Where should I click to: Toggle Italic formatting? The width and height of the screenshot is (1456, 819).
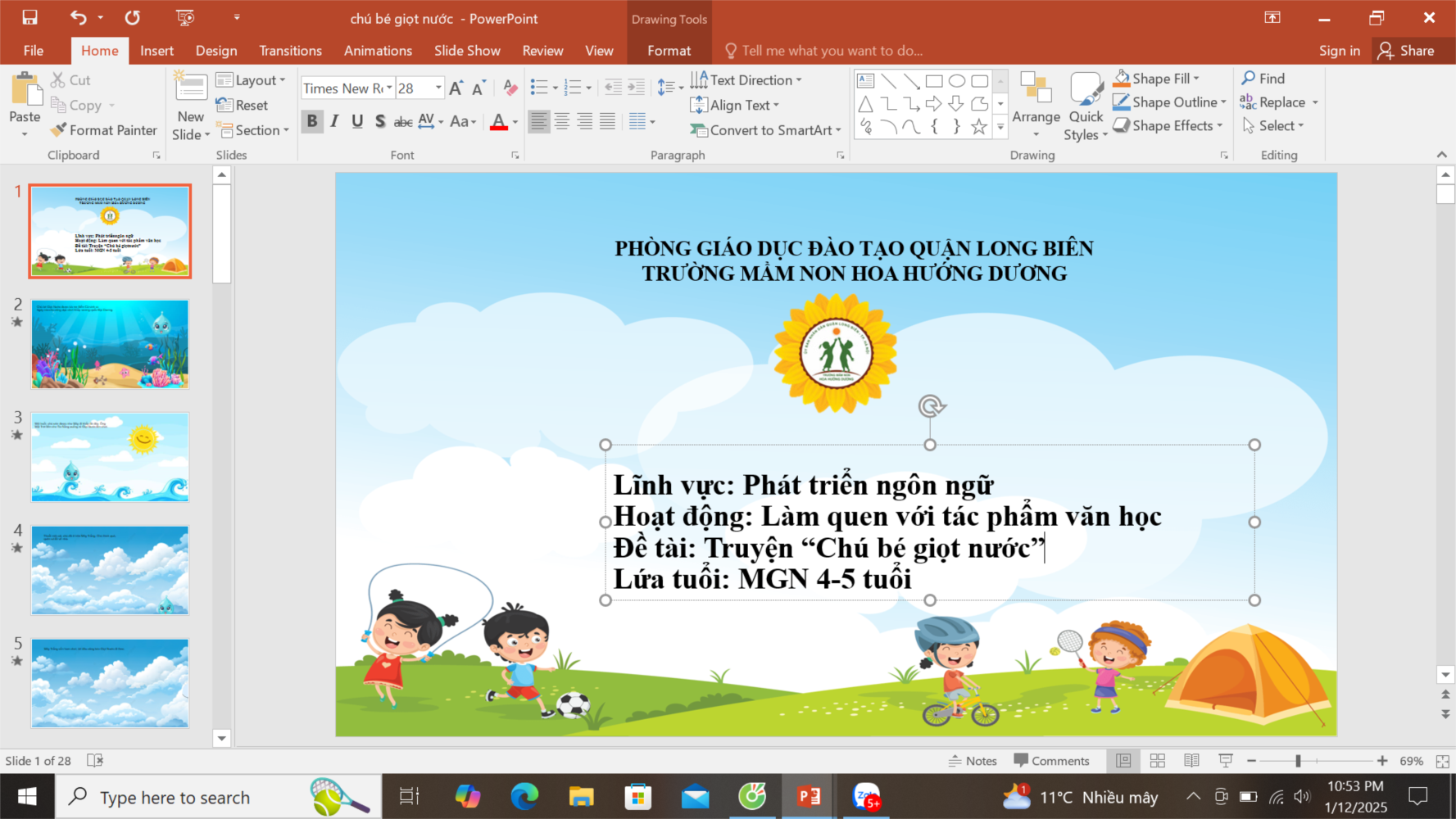(334, 121)
